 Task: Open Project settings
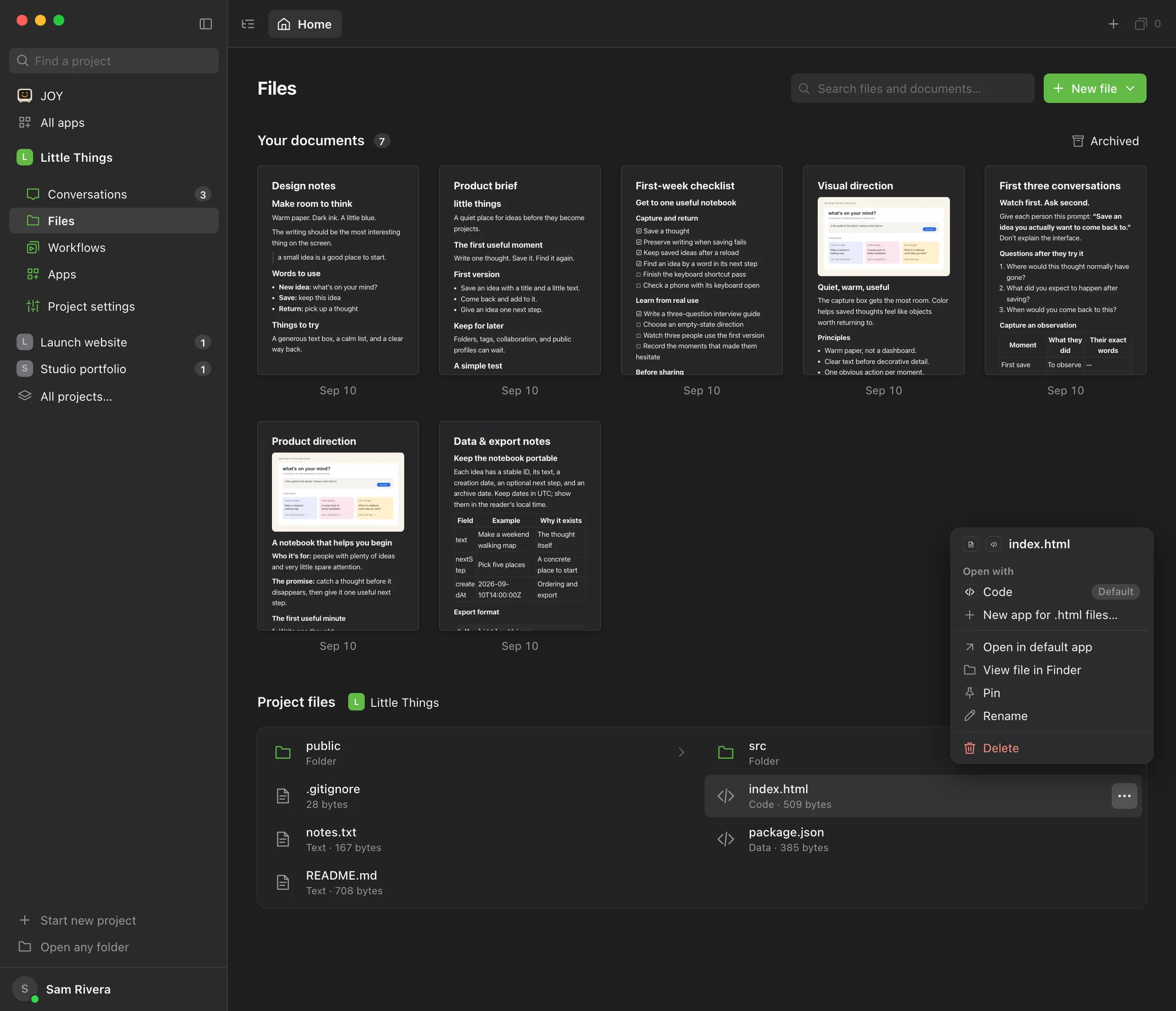click(x=113, y=307)
